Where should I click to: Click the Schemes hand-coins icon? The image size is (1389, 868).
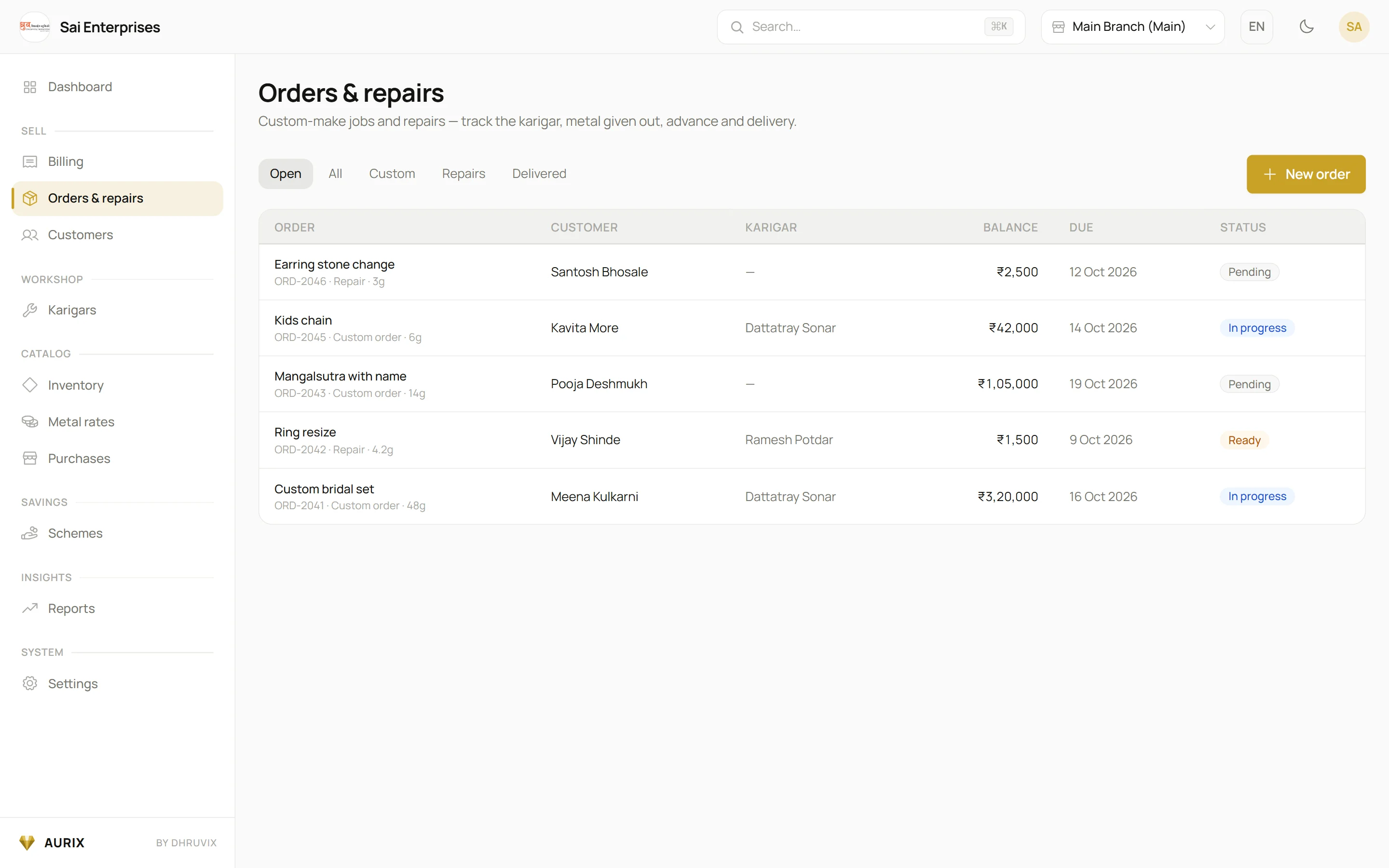click(30, 533)
